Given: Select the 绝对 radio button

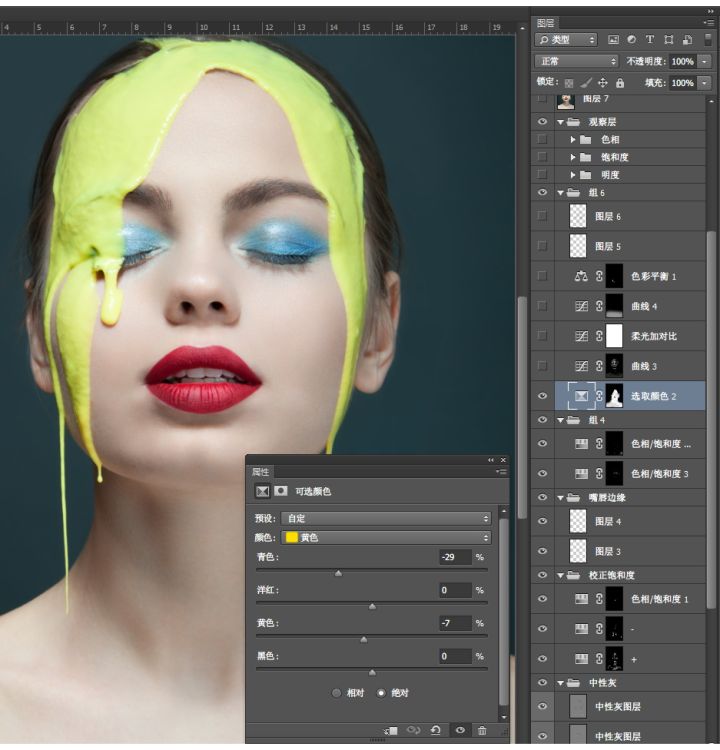Looking at the screenshot, I should tap(381, 693).
